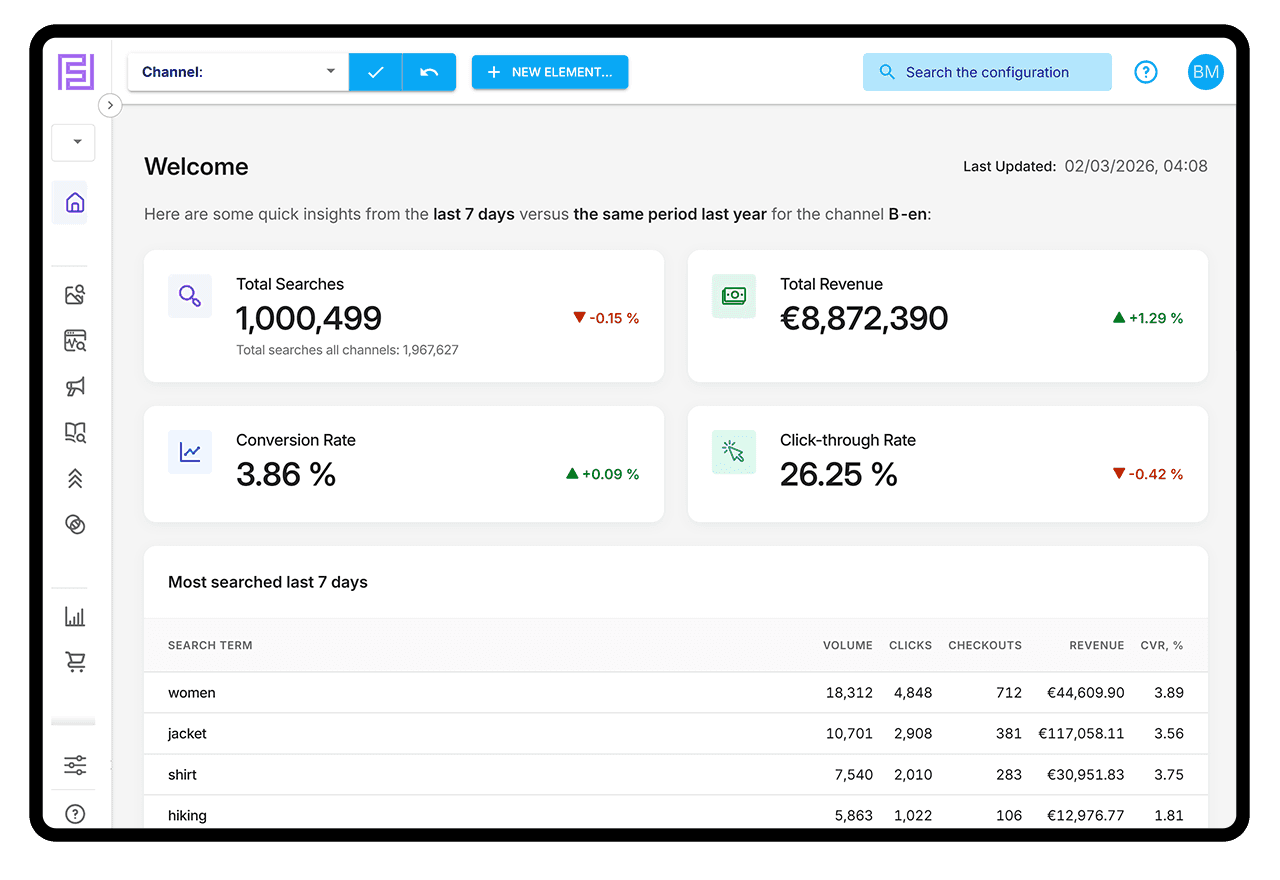Screen dimensions: 1280x880
Task: Open help via the top question mark icon
Action: (1146, 72)
